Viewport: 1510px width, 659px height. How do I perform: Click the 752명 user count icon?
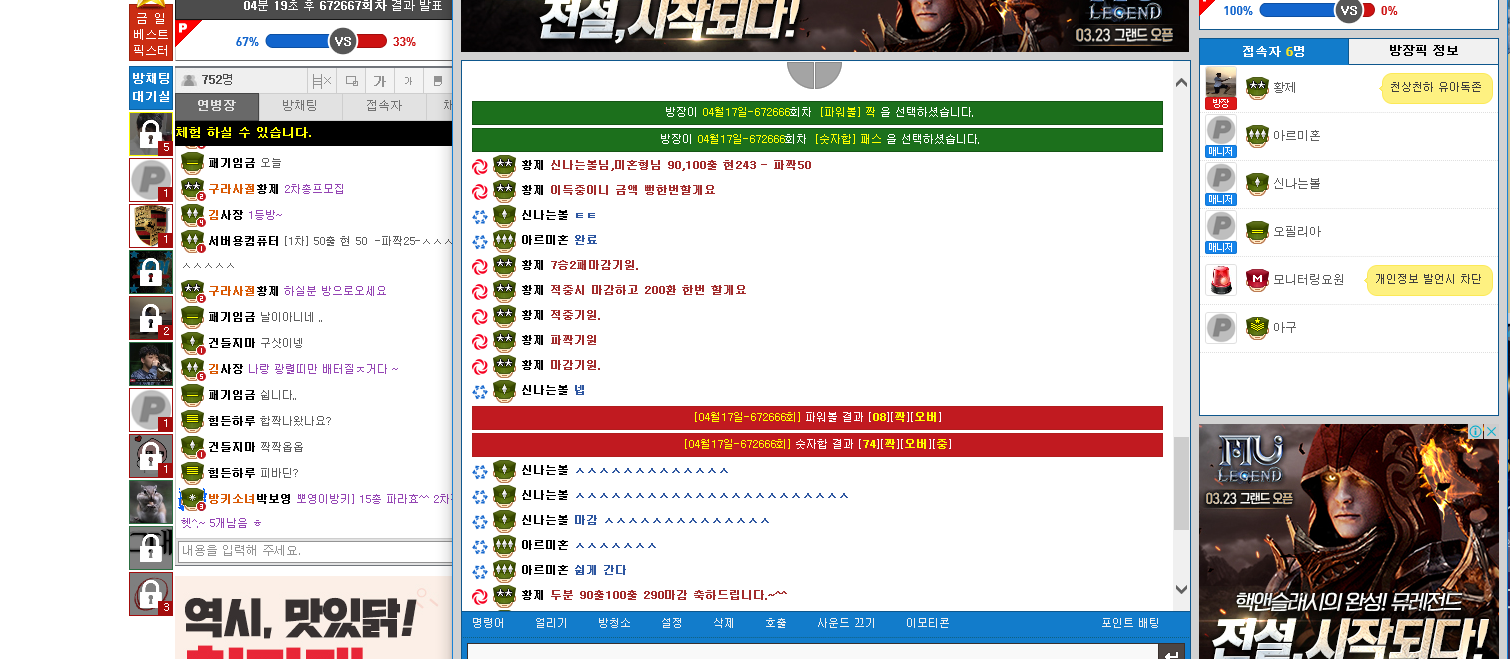(189, 80)
